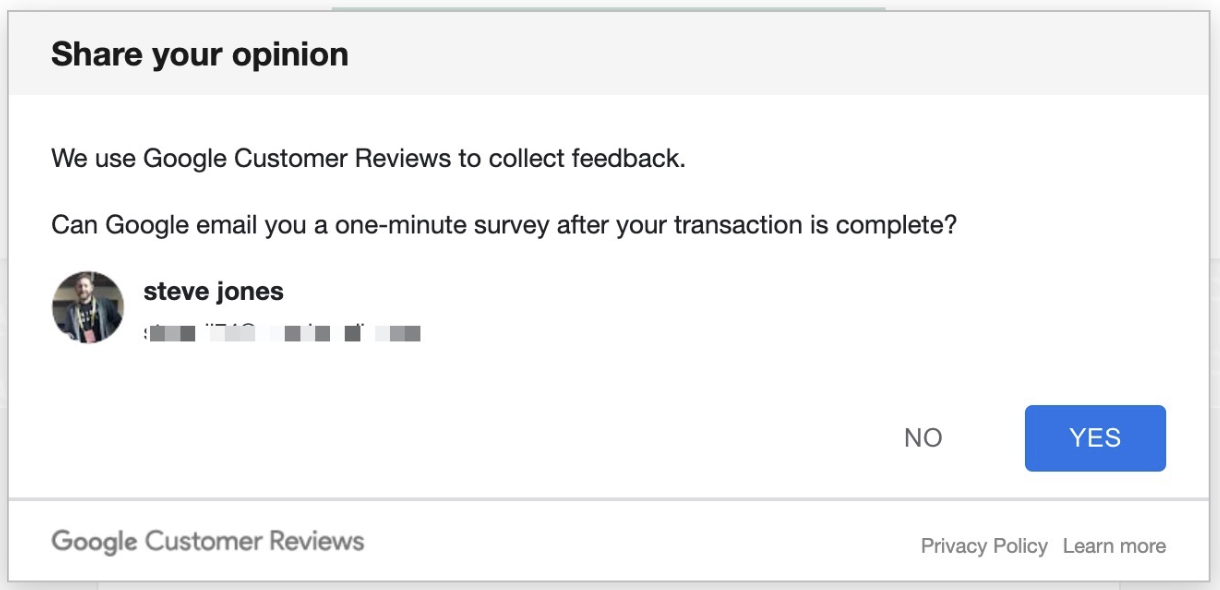Decline the survey with NO
Viewport: 1220px width, 590px height.
[x=923, y=438]
